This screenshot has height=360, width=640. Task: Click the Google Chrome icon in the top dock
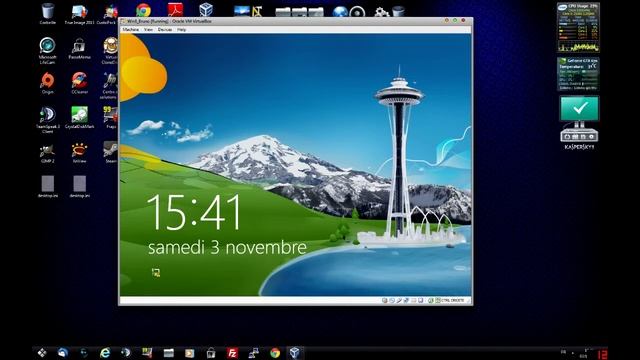pyautogui.click(x=143, y=10)
